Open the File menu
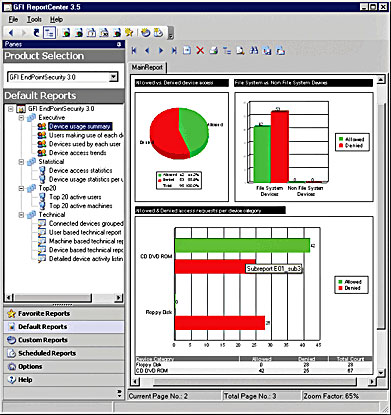This screenshot has width=391, height=415. click(13, 19)
